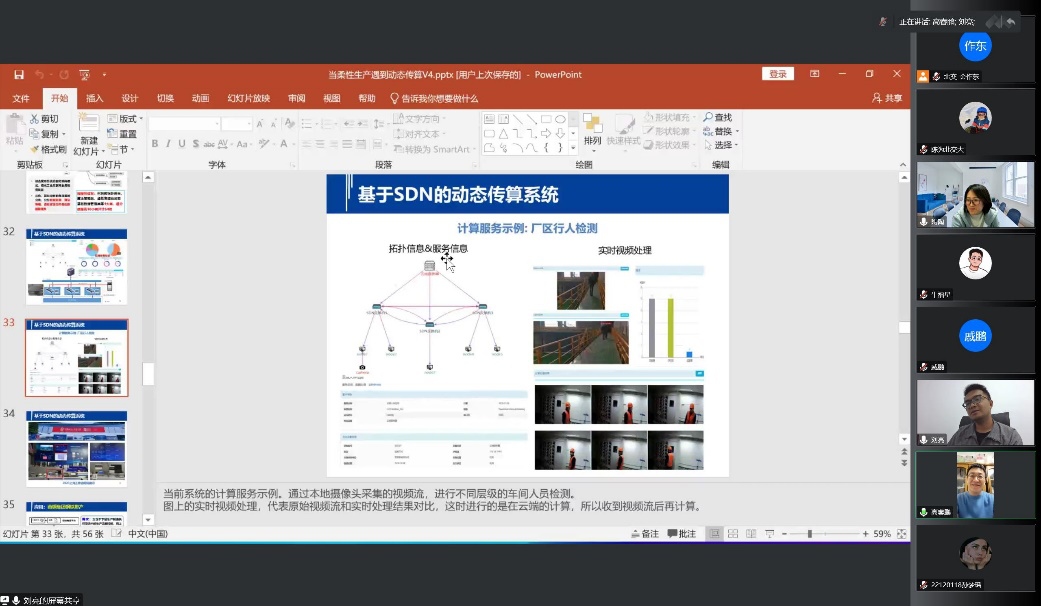Expand the shapes gallery more arrow
The height and width of the screenshot is (606, 1041).
(x=573, y=148)
